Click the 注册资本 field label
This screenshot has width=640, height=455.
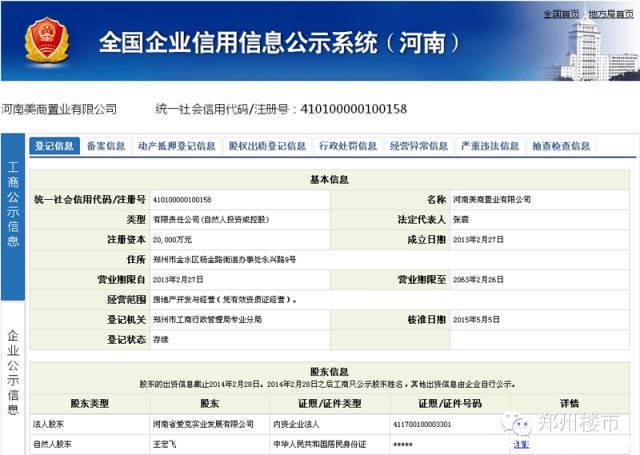point(126,240)
